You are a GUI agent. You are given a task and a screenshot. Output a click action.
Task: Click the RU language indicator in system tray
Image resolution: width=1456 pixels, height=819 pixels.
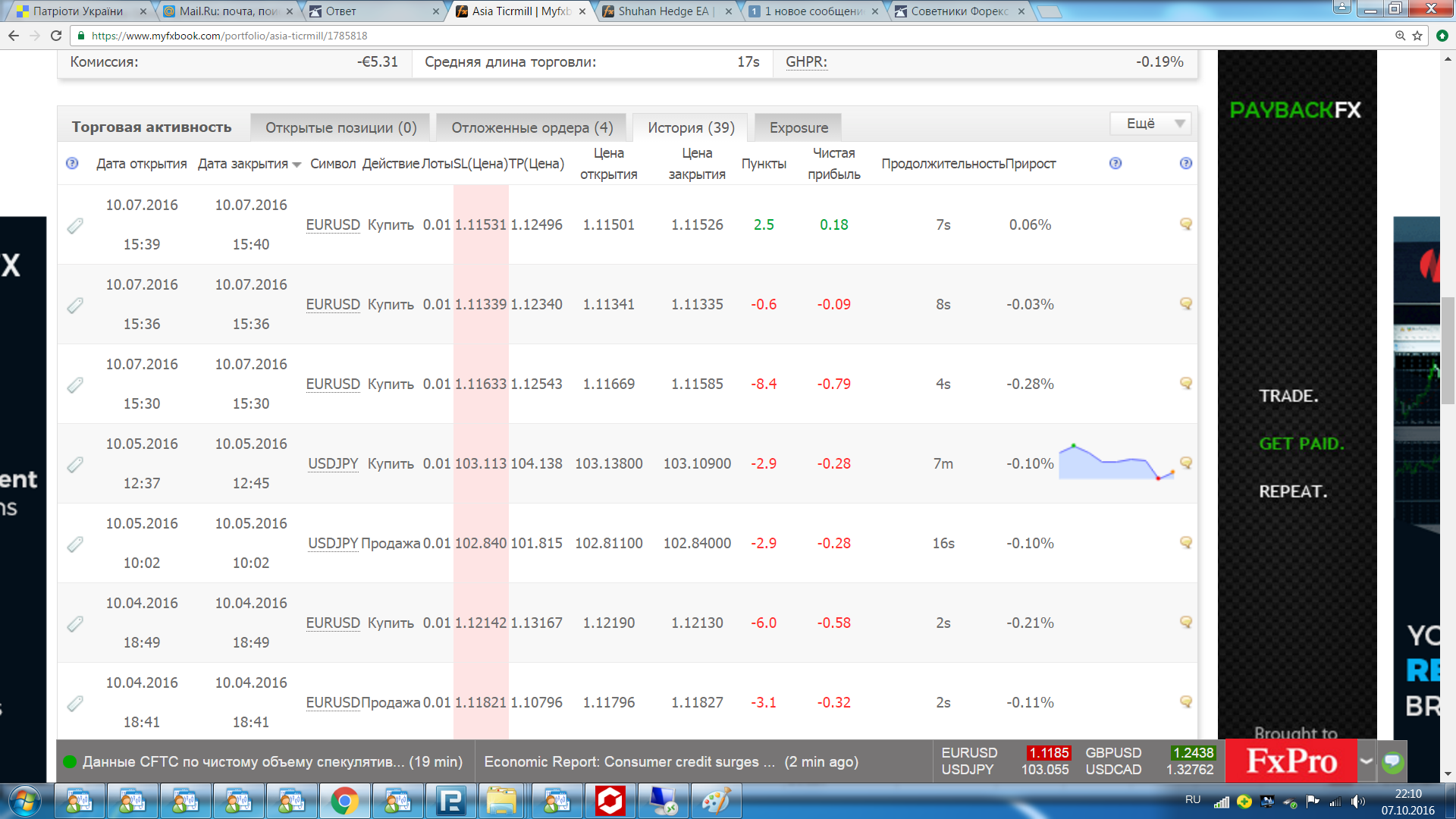coord(1193,800)
